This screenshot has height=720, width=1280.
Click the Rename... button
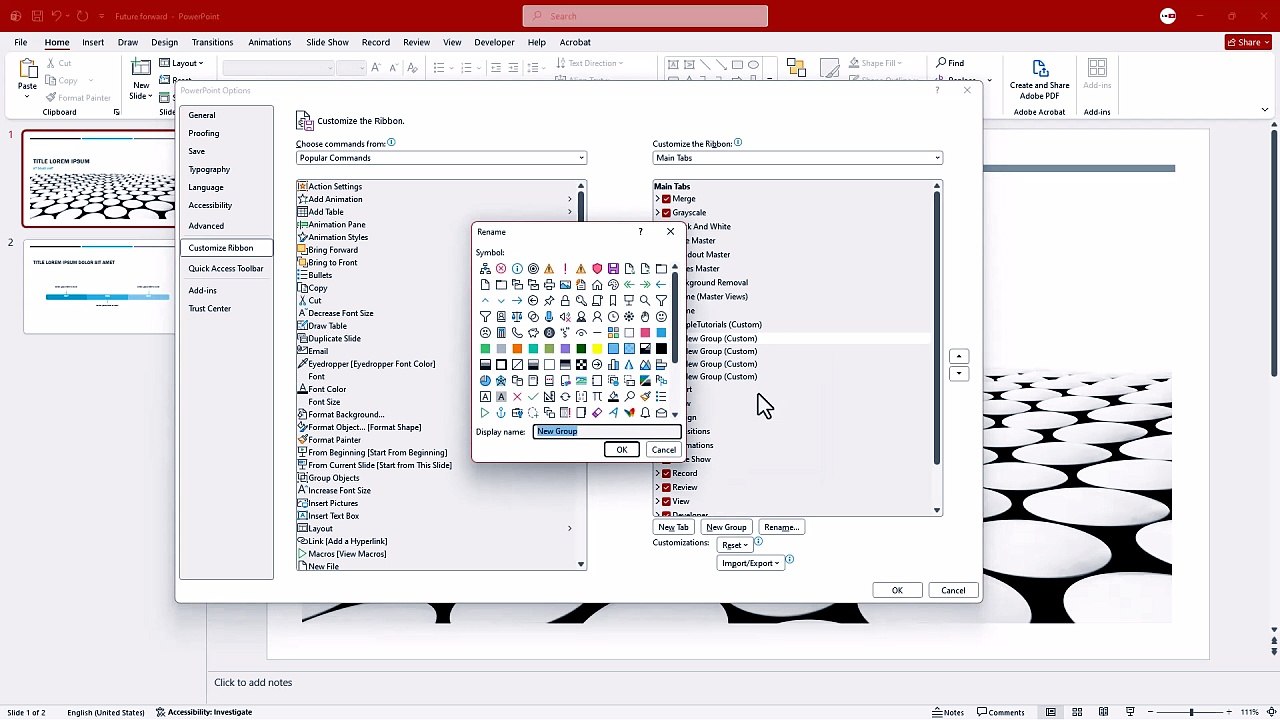coord(780,527)
